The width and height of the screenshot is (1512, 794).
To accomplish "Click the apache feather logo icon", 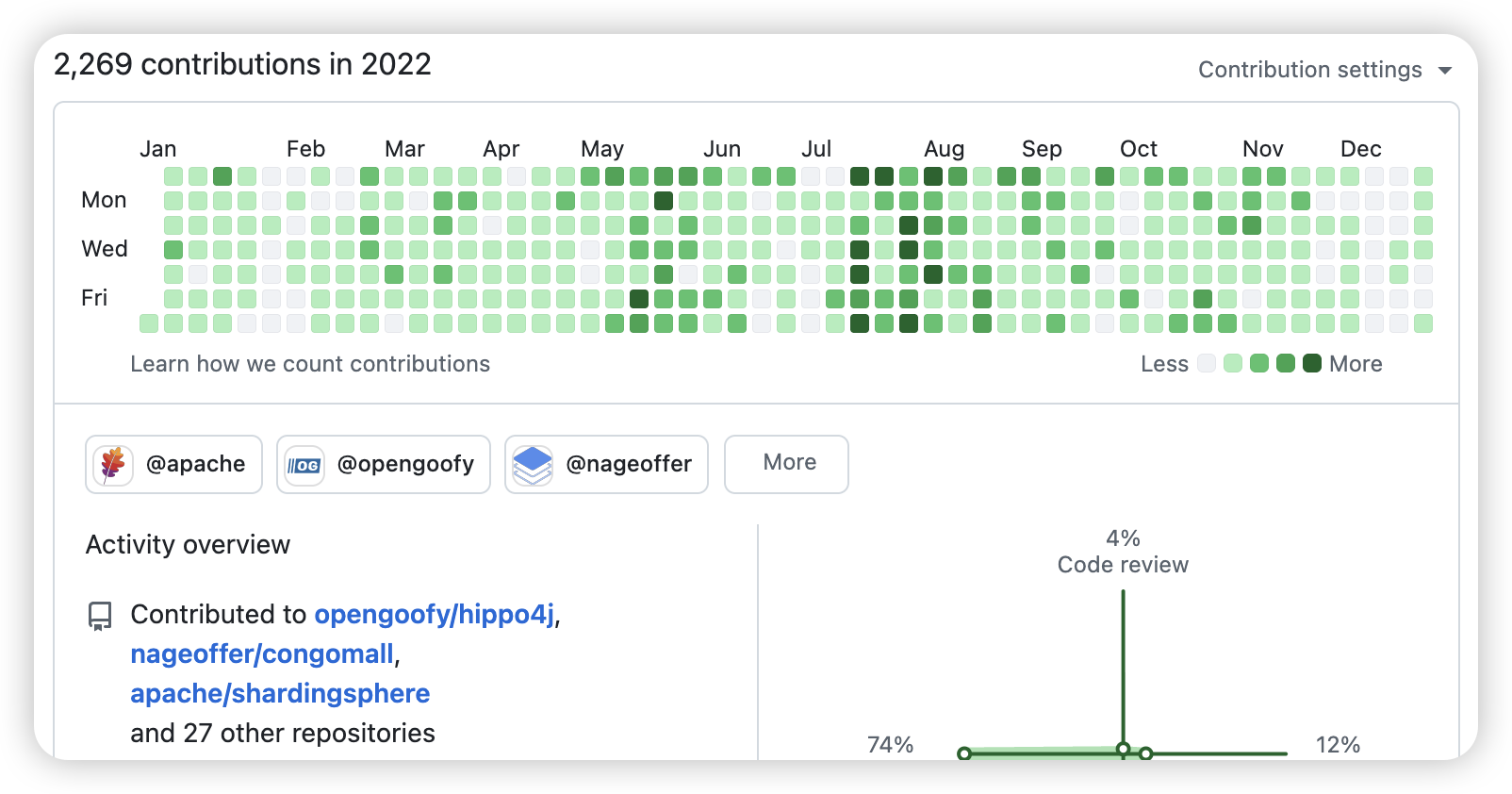I will pos(113,464).
